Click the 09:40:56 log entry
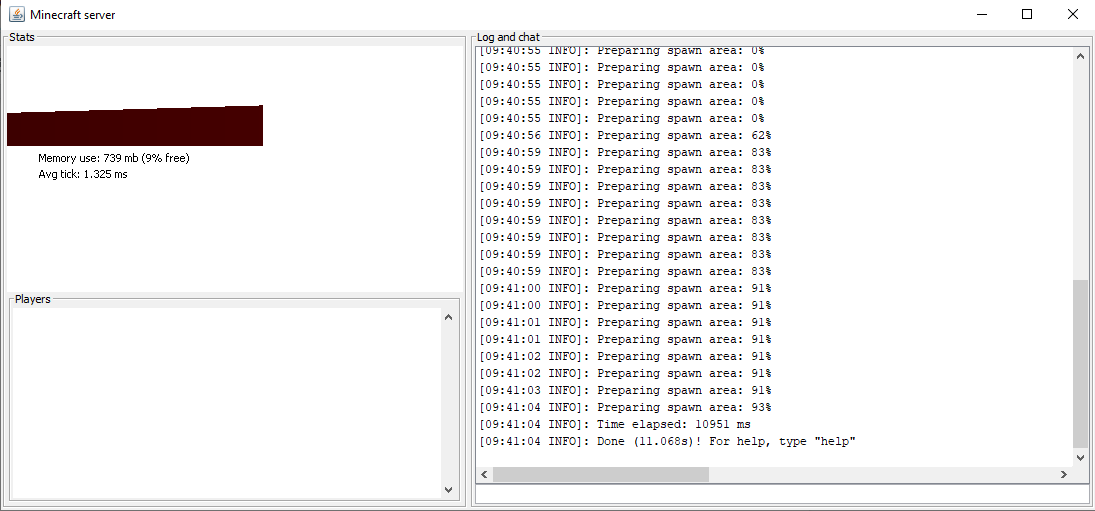1095x511 pixels. point(625,135)
